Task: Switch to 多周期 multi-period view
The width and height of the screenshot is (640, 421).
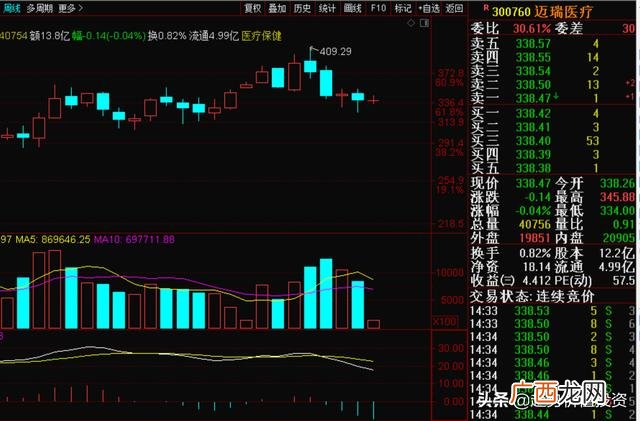Action: (x=40, y=8)
